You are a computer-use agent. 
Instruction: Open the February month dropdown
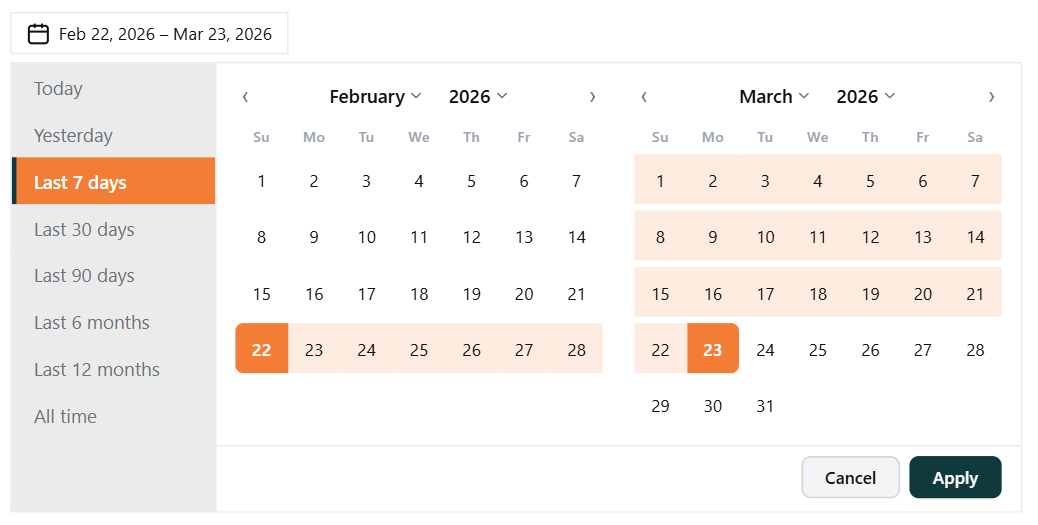point(375,97)
